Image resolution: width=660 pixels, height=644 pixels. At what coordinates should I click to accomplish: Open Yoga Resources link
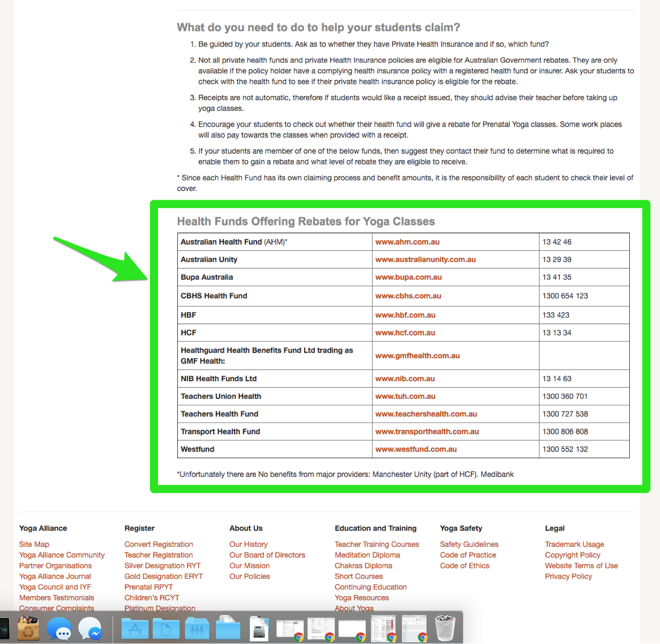(362, 598)
